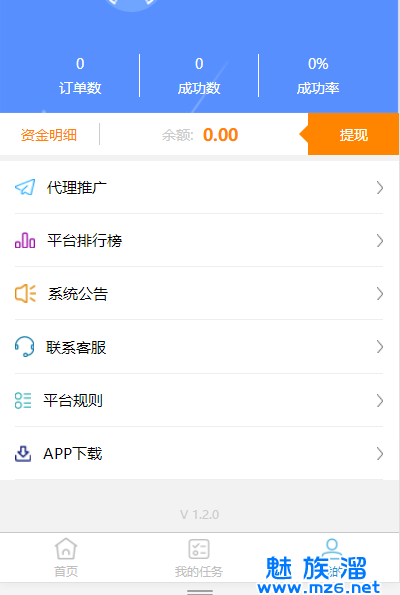Viewport: 400px width, 595px height.
Task: Open the 资金明细 link
Action: click(x=49, y=135)
